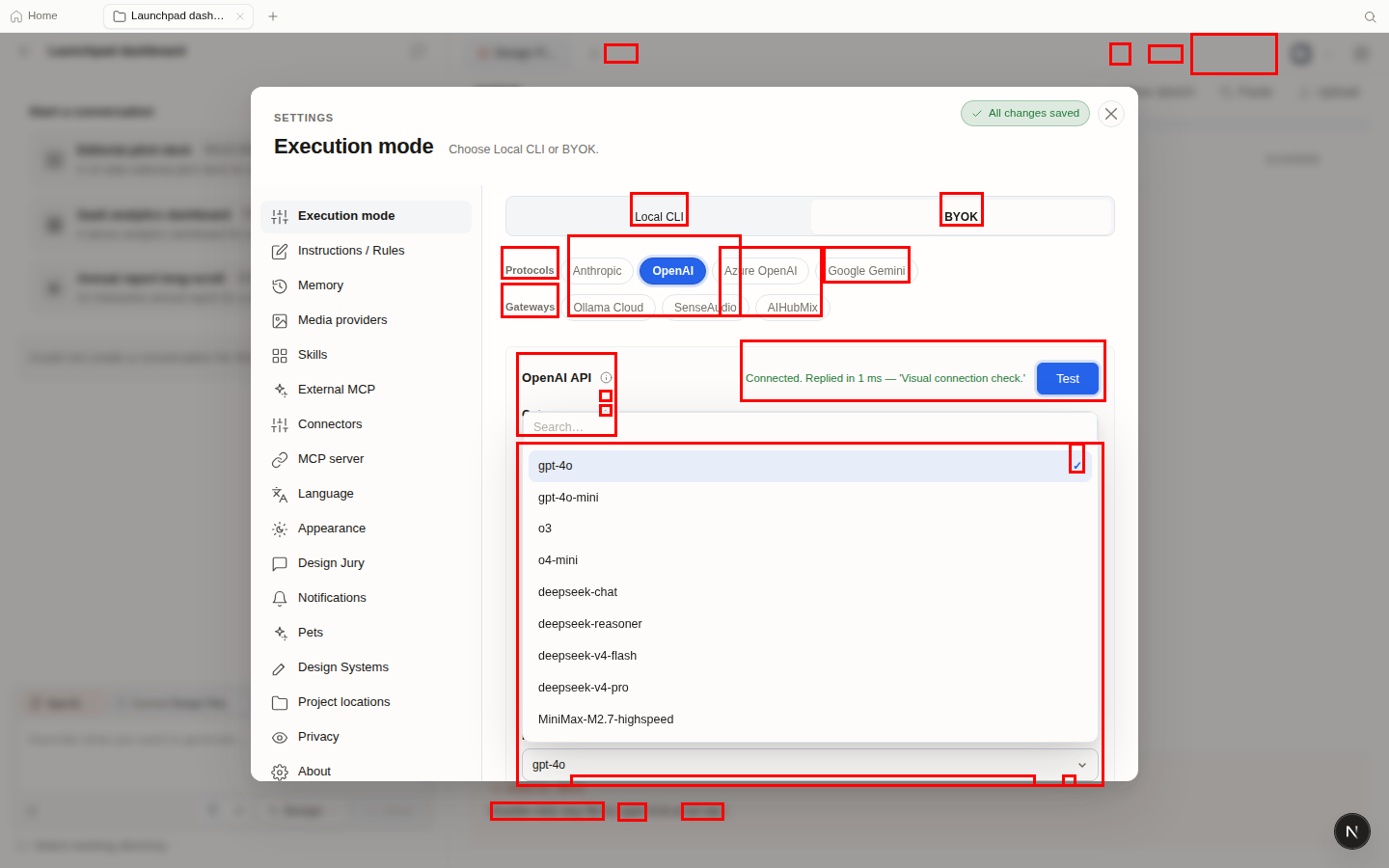Collapse the gpt-4o model combo box
The width and height of the screenshot is (1389, 868).
810,765
